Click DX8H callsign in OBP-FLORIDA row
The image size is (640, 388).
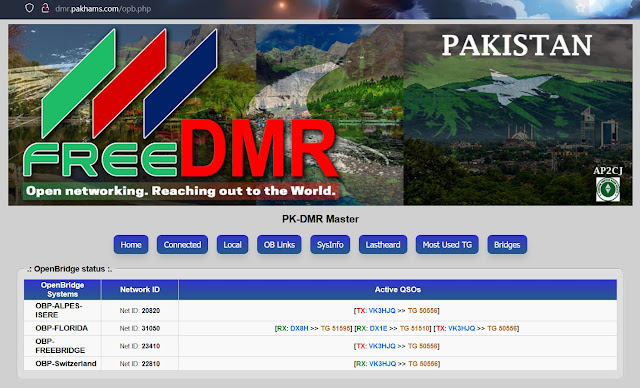(x=299, y=328)
